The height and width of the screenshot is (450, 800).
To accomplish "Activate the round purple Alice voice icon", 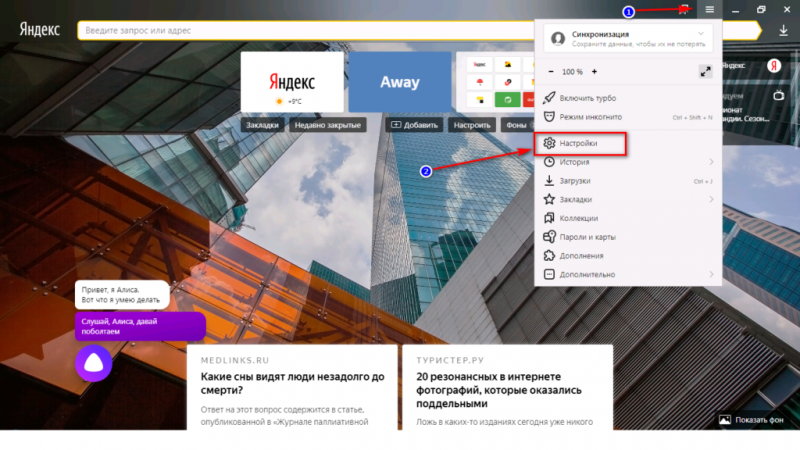I will point(93,363).
